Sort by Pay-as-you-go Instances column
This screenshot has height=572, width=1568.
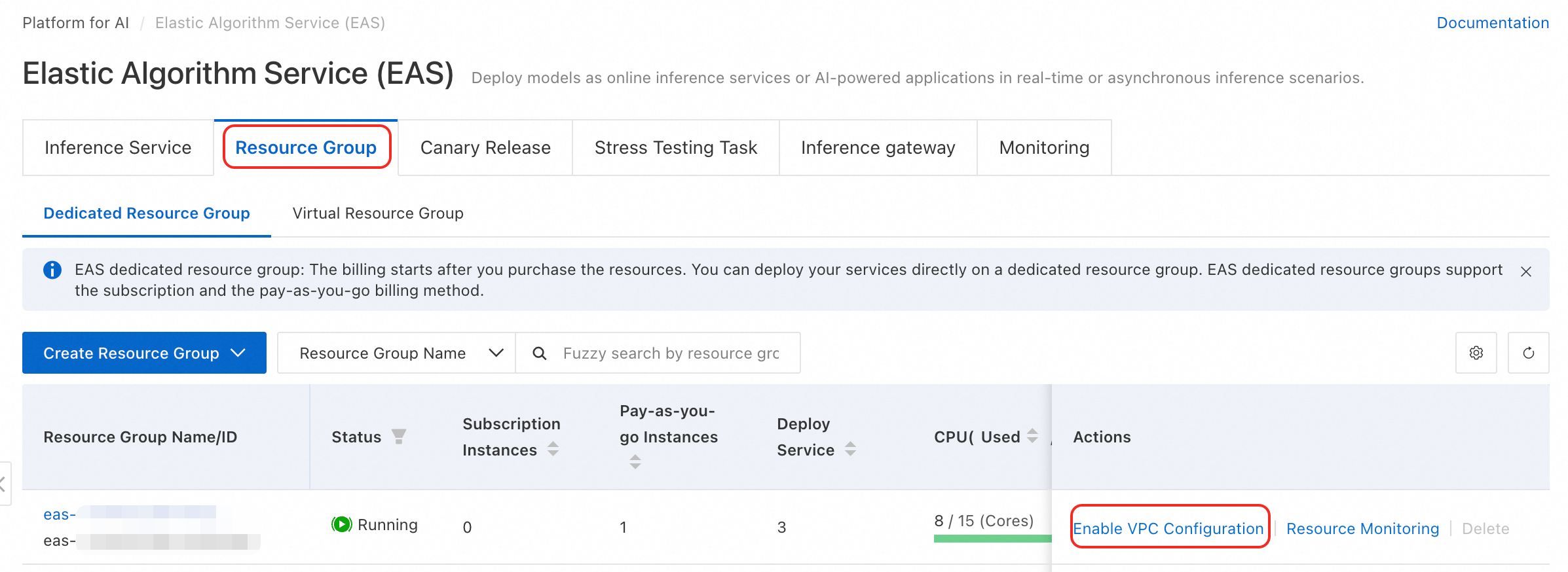635,462
